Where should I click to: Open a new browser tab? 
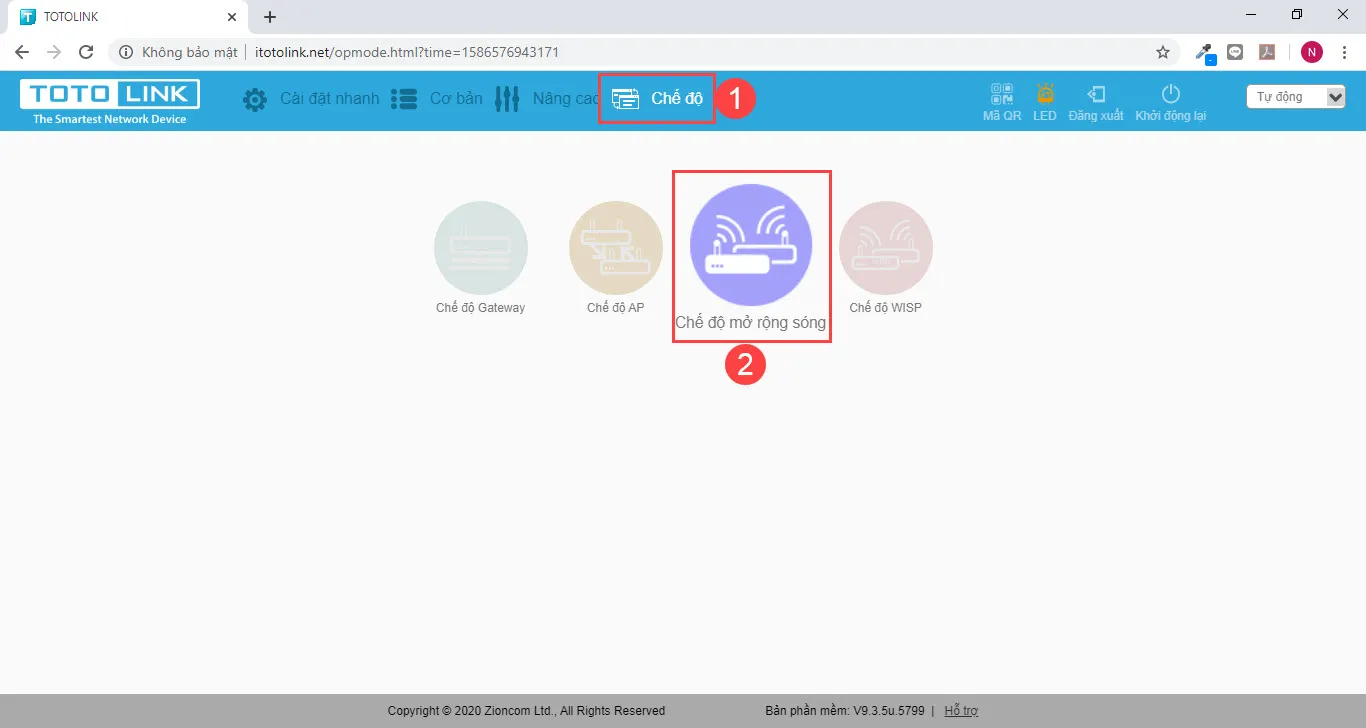pyautogui.click(x=270, y=17)
